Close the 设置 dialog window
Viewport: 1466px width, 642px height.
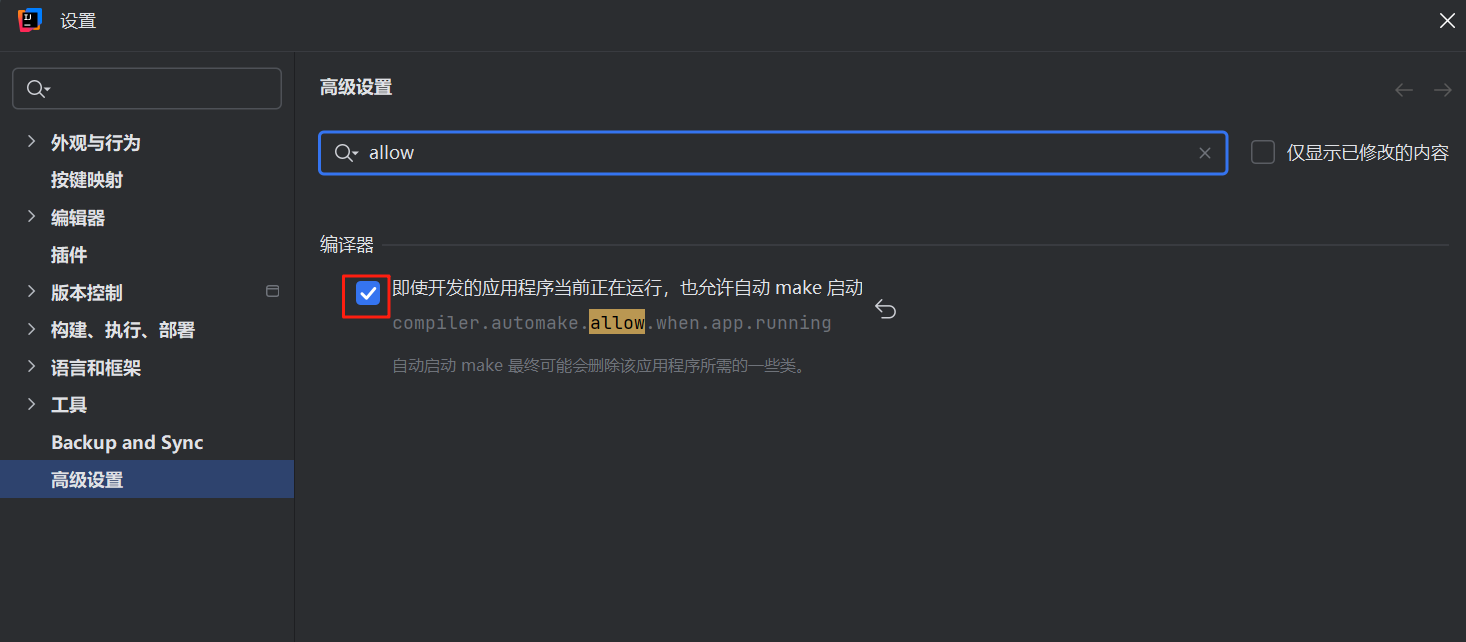(x=1446, y=21)
